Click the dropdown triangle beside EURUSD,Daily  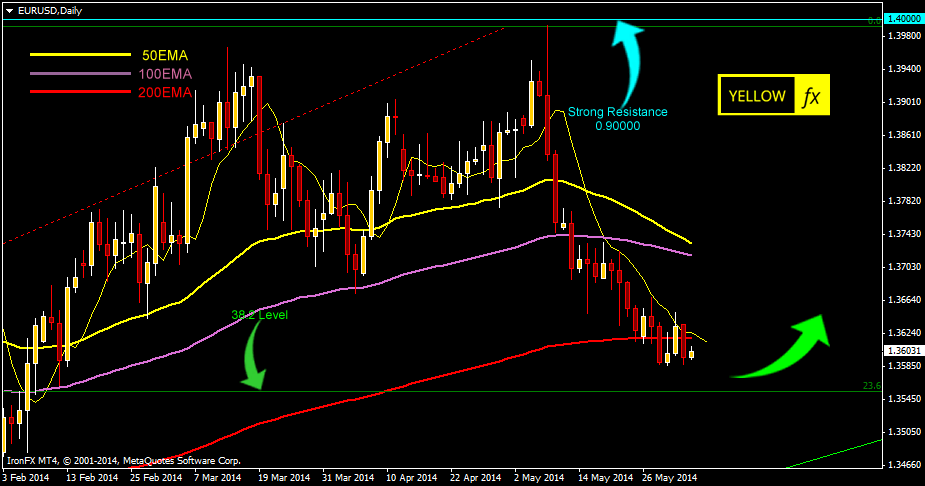click(x=9, y=10)
